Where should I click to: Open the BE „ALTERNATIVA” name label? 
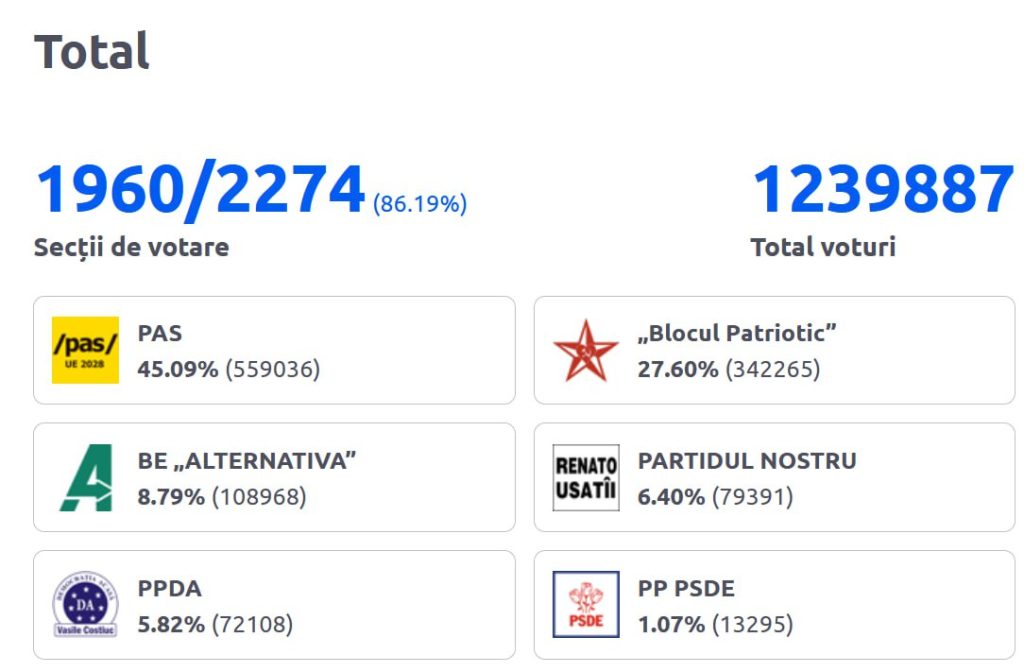[x=247, y=461]
